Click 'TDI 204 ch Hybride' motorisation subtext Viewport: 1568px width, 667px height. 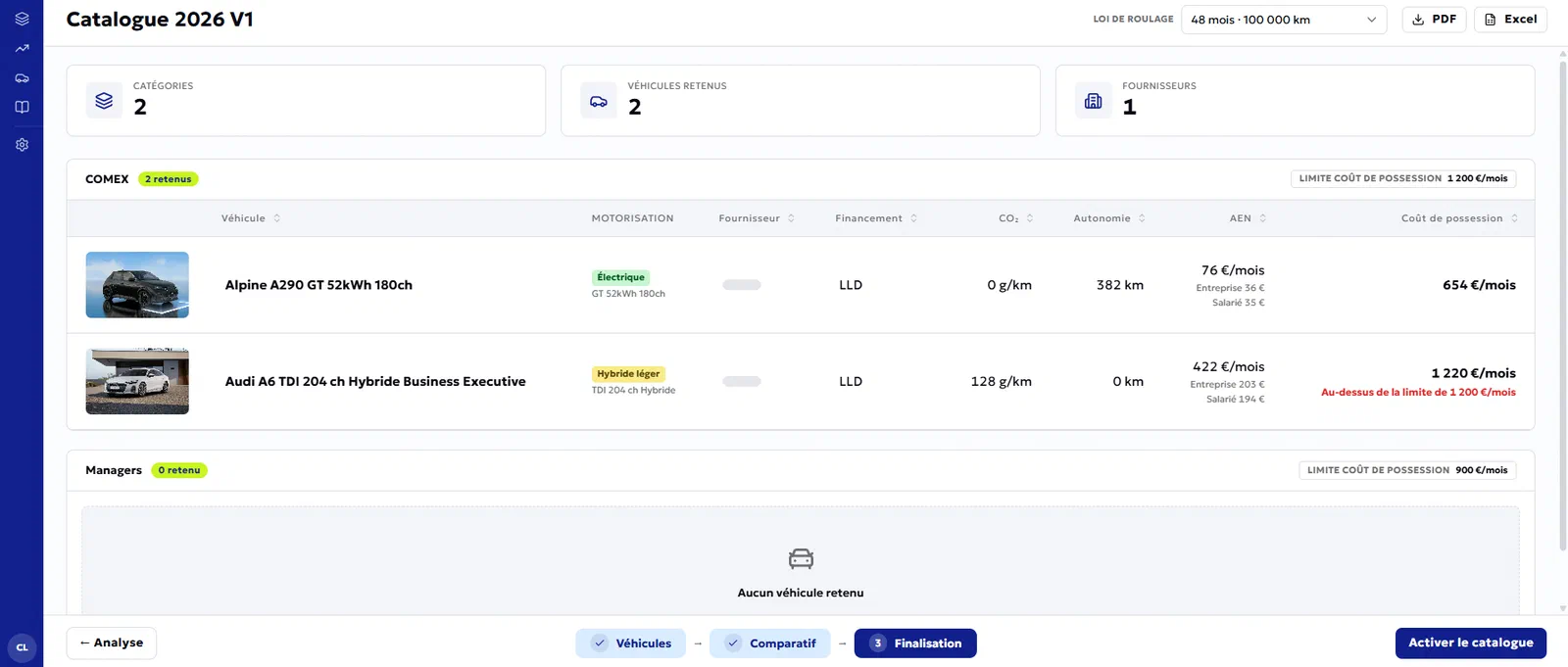pyautogui.click(x=633, y=390)
